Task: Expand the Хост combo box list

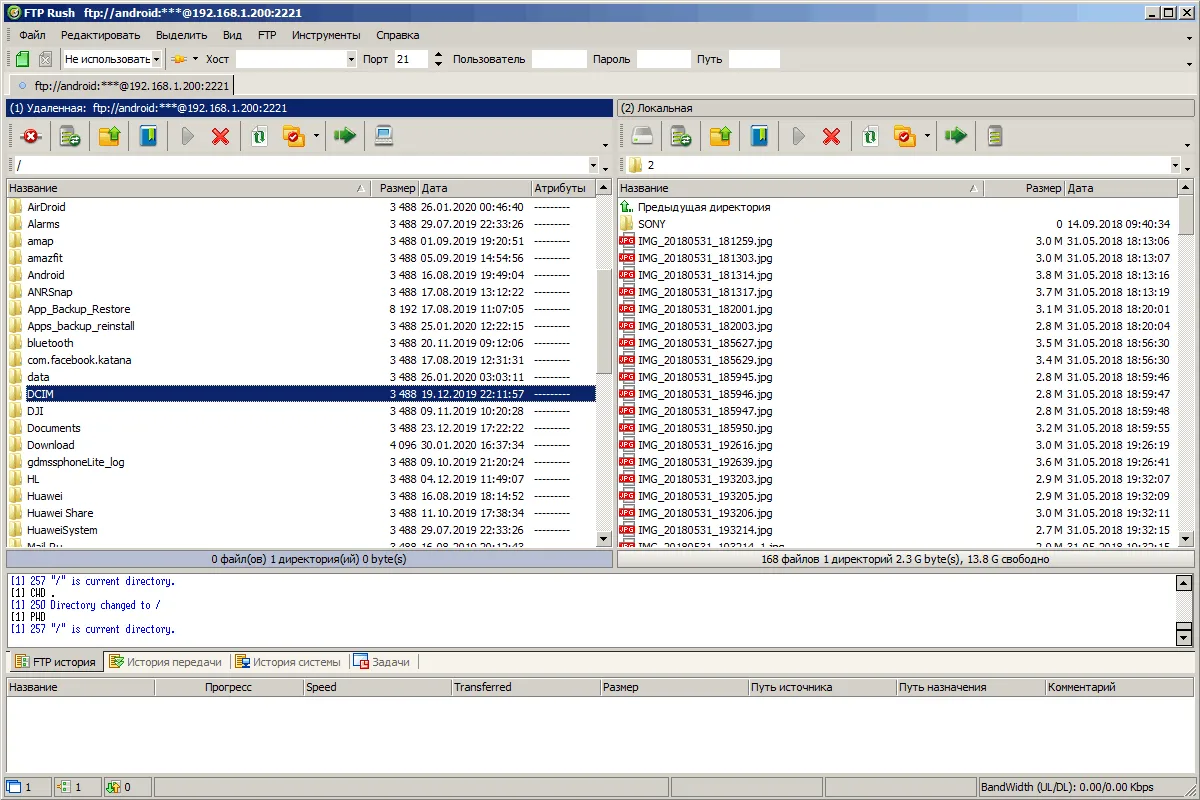Action: pos(350,59)
